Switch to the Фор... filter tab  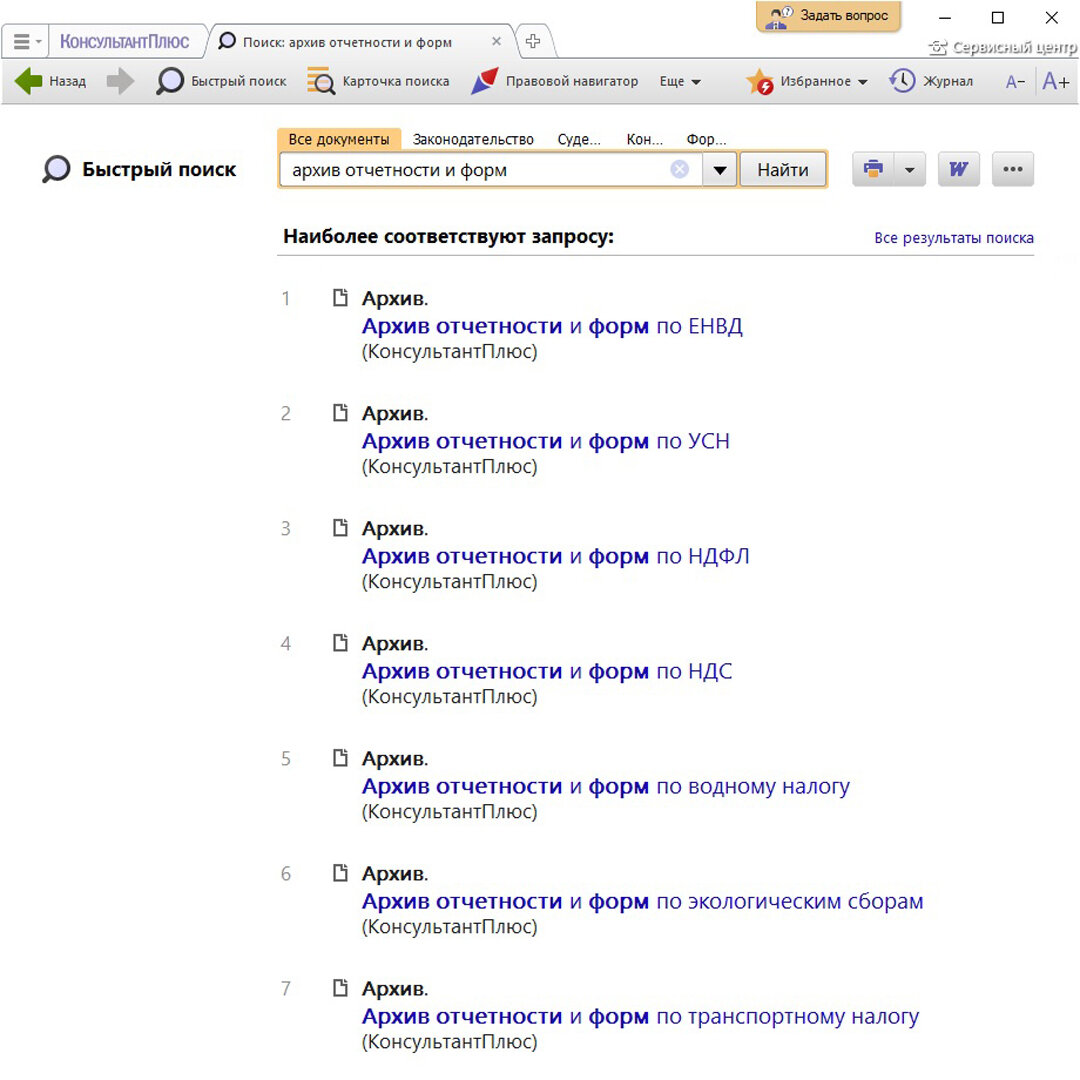click(x=706, y=139)
